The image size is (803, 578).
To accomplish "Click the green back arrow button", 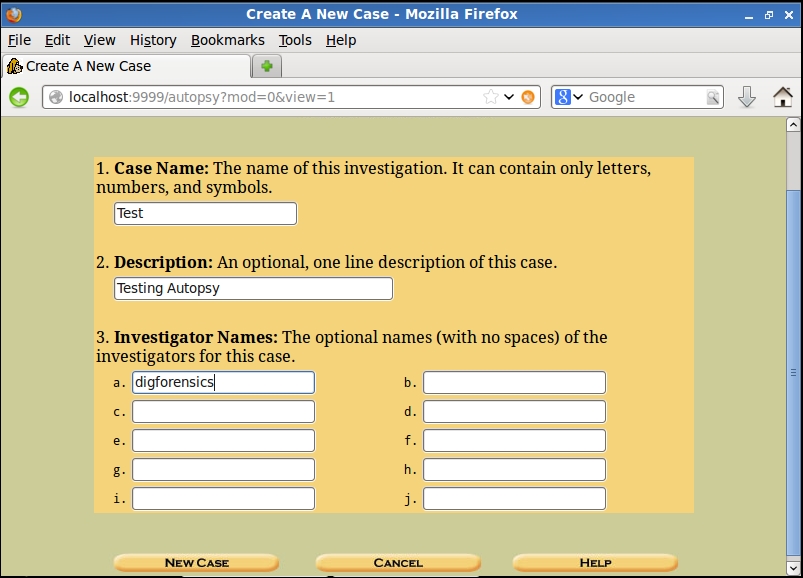I will click(x=19, y=97).
